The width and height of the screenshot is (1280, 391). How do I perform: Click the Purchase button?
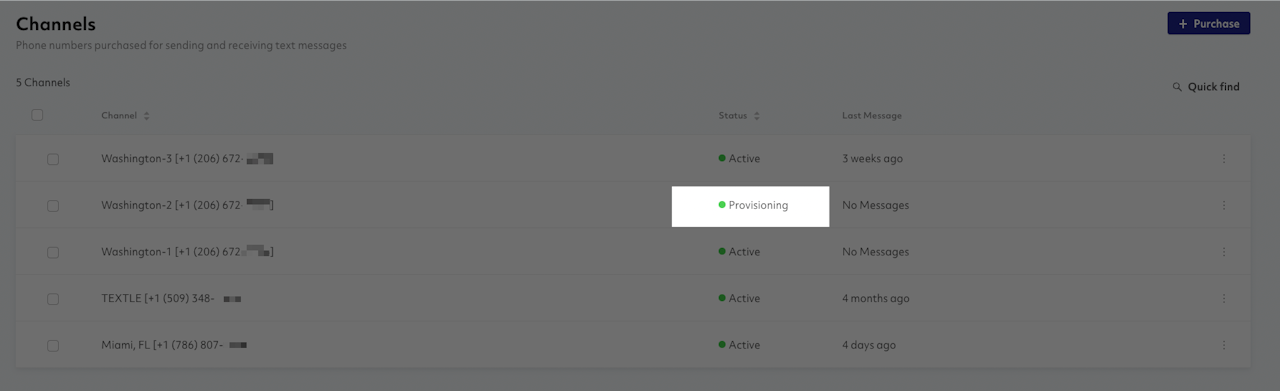(x=1208, y=23)
